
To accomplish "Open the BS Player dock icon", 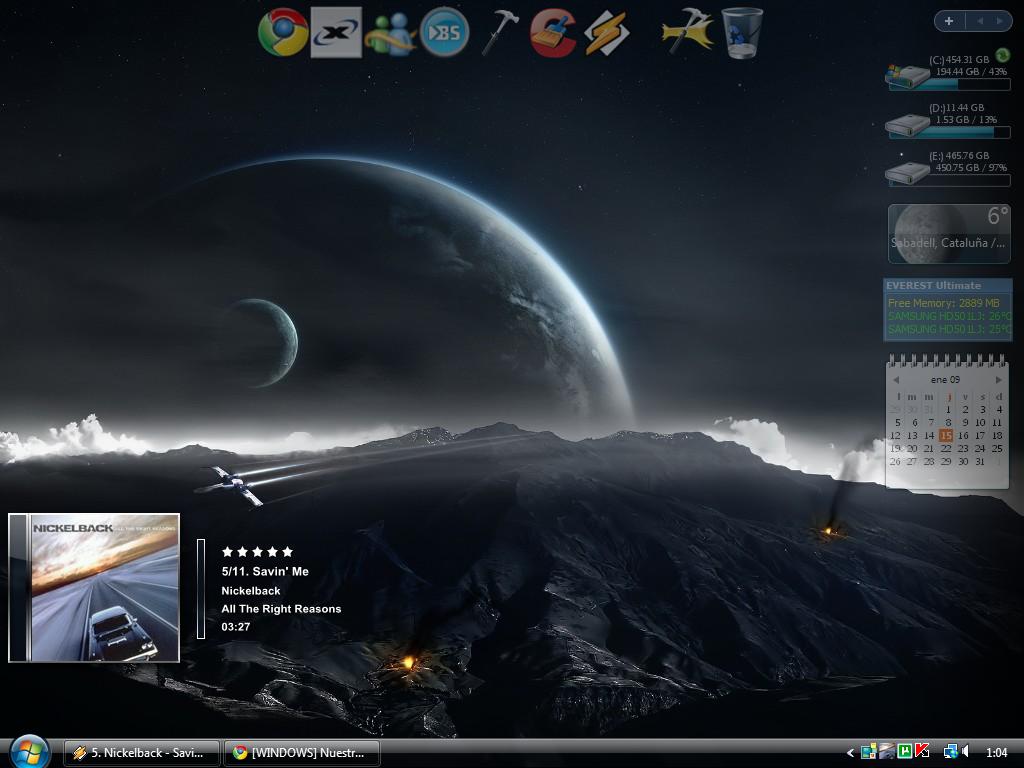I will click(445, 33).
